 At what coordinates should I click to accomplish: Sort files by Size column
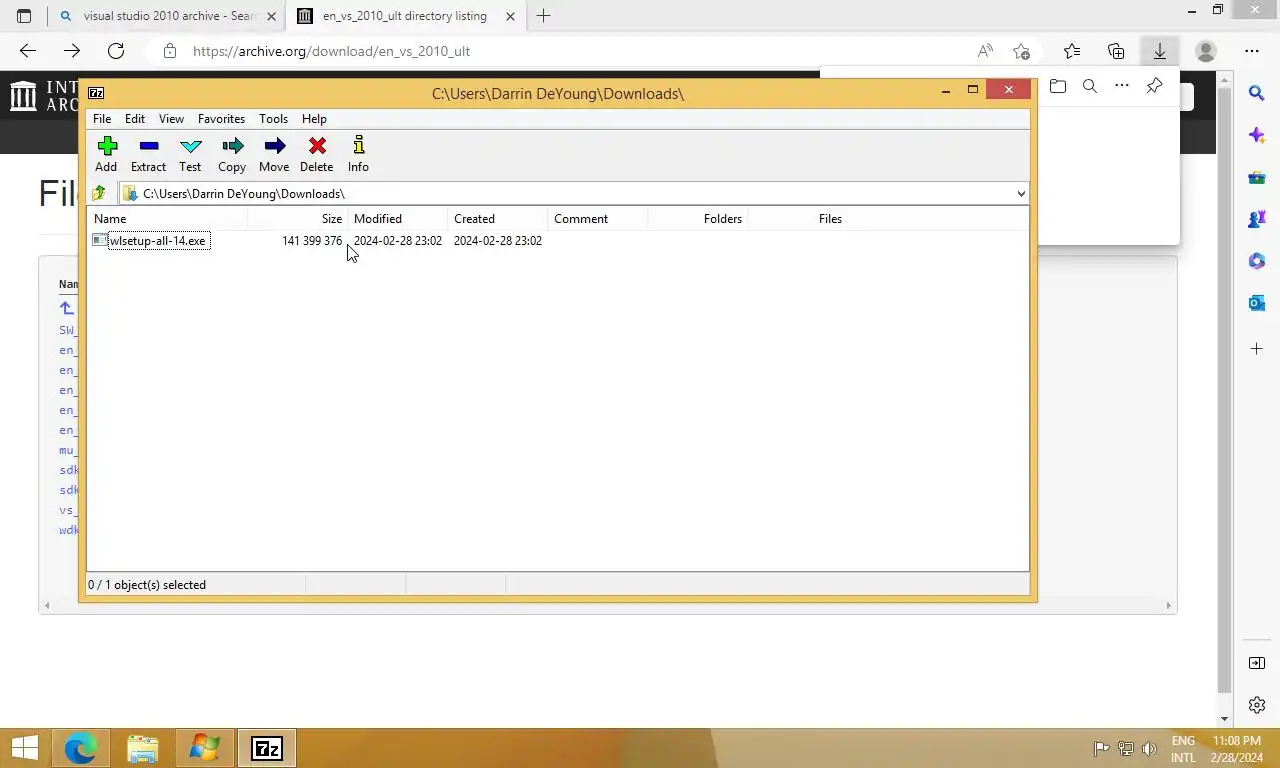[x=297, y=218]
